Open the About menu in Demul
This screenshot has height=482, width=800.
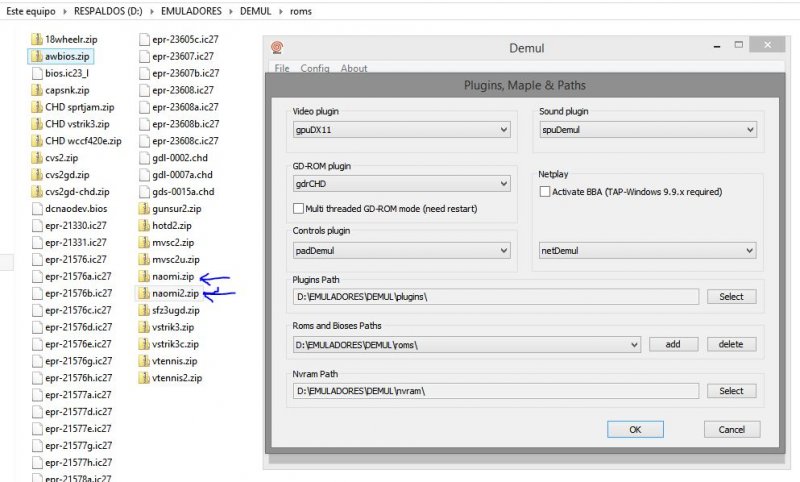click(x=354, y=68)
